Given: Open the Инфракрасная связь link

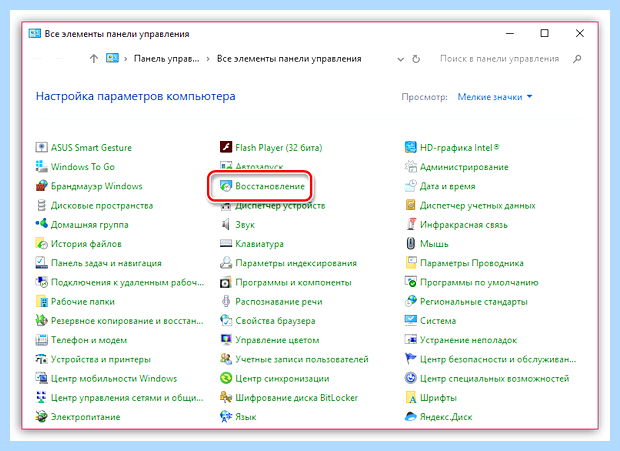Looking at the screenshot, I should tap(464, 225).
